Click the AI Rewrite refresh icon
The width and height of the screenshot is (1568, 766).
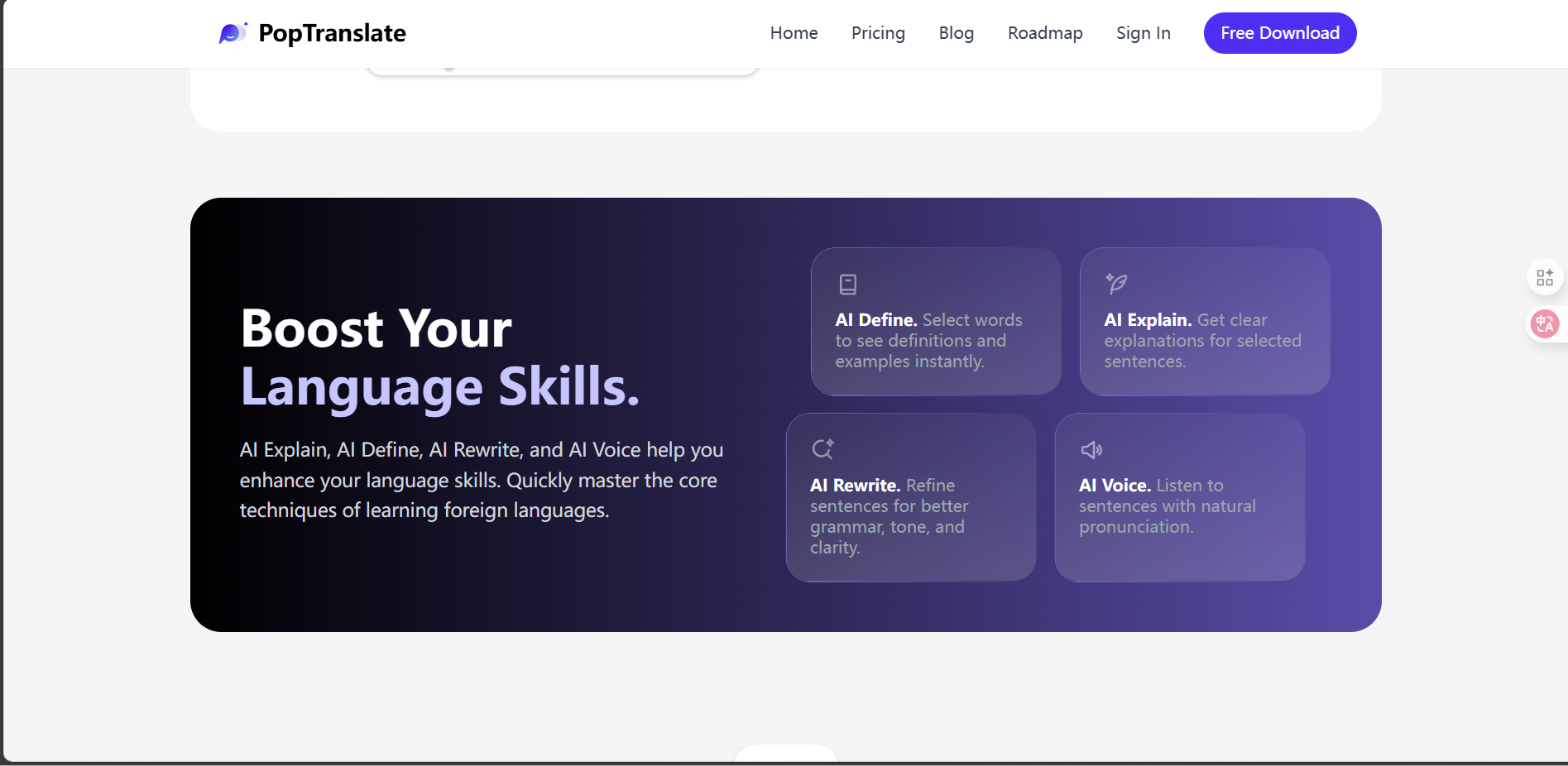coord(822,449)
